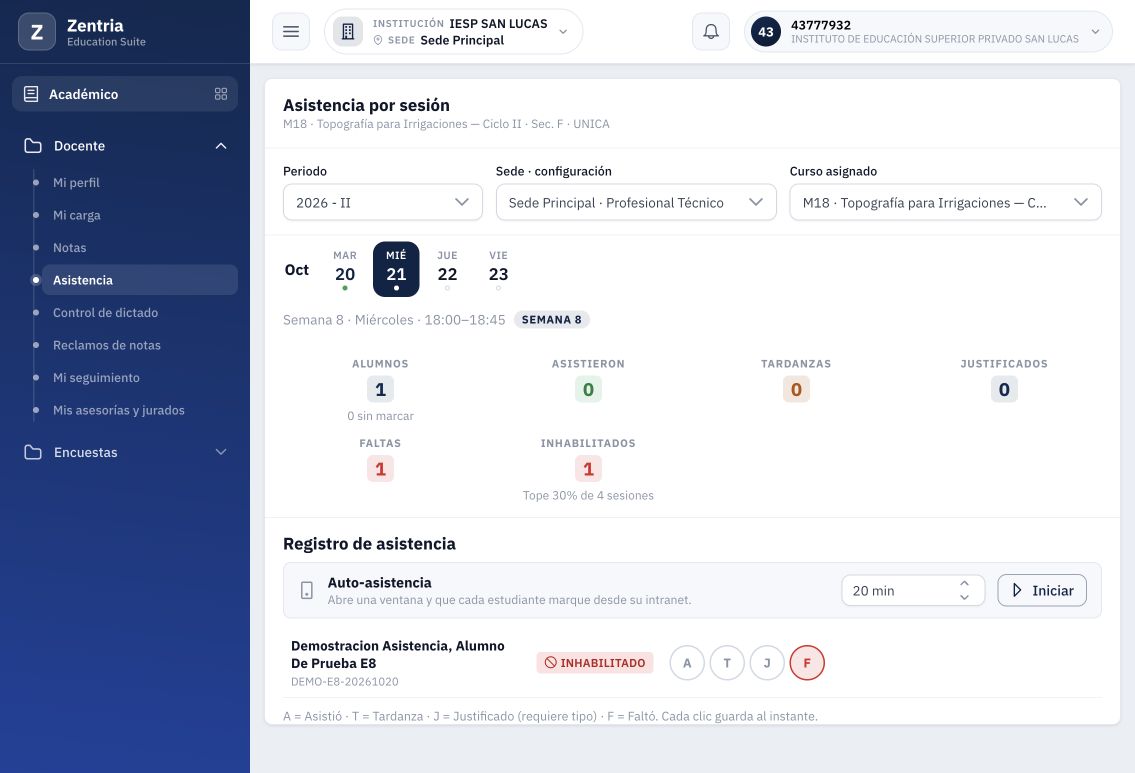Open the Sede configuración dropdown
Viewport: 1135px width, 773px height.
tap(636, 203)
